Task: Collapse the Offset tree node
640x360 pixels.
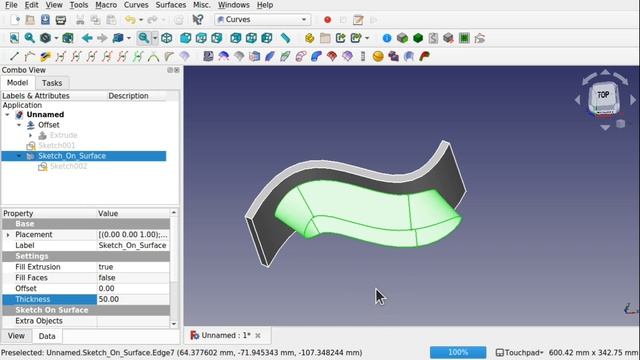Action: [19, 125]
